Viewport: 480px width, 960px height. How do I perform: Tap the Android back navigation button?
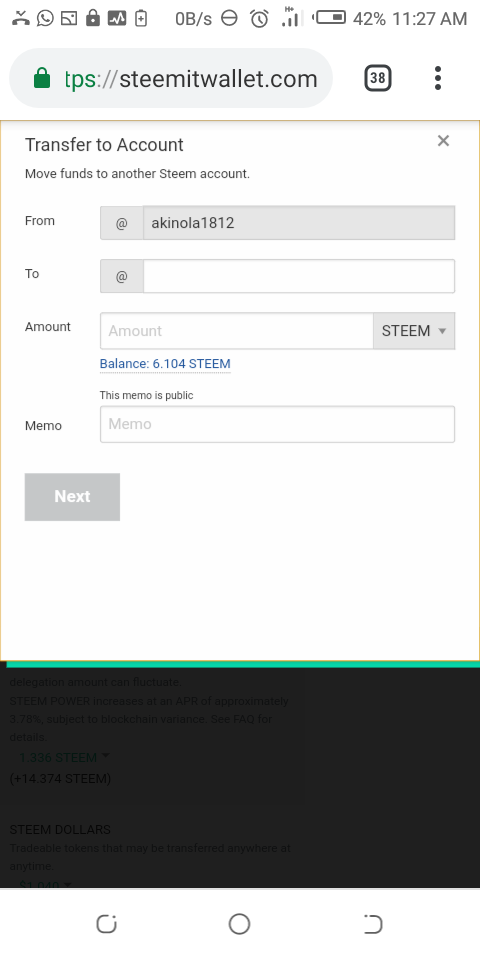(372, 924)
